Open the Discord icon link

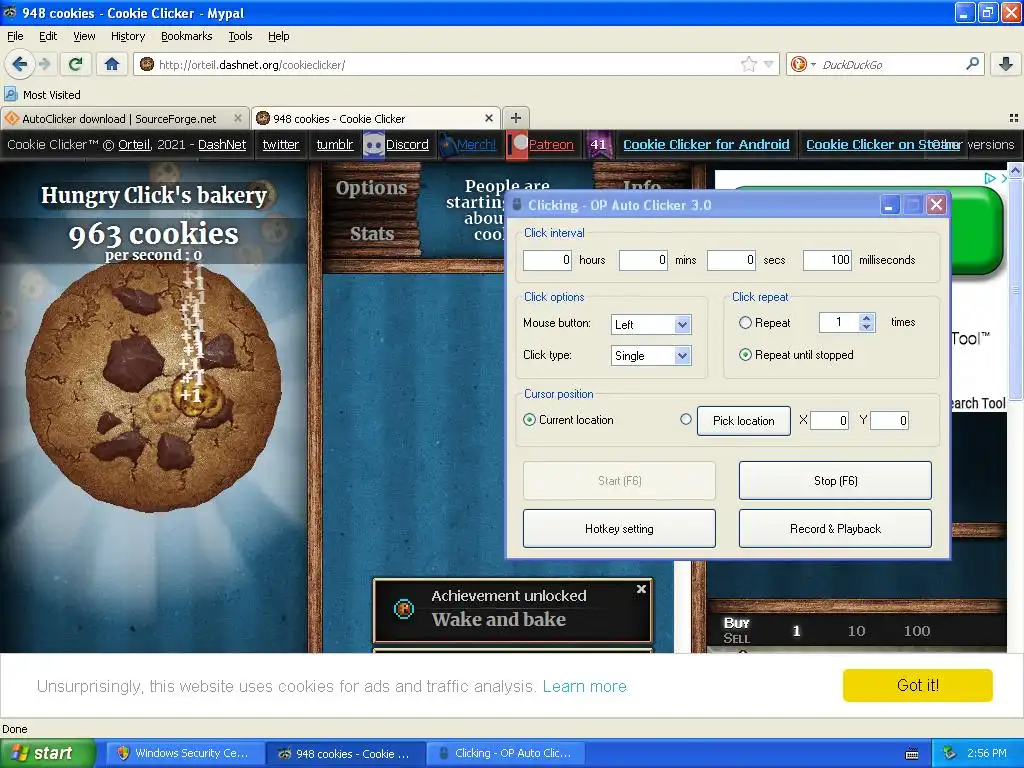[374, 144]
